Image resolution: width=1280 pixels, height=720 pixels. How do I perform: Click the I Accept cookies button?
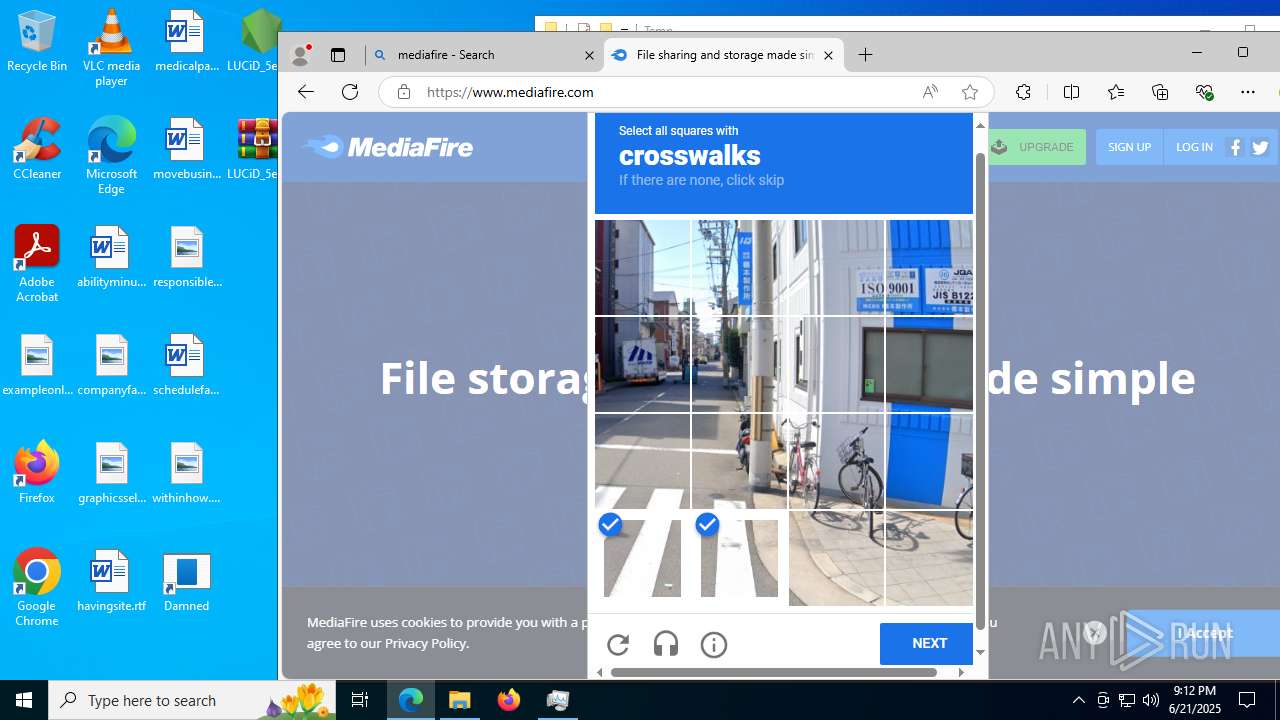[1202, 633]
